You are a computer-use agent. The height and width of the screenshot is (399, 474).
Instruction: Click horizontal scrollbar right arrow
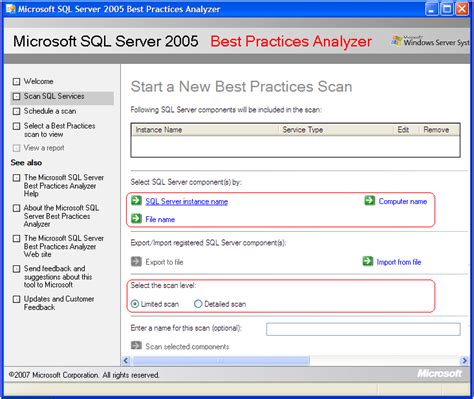tap(464, 361)
